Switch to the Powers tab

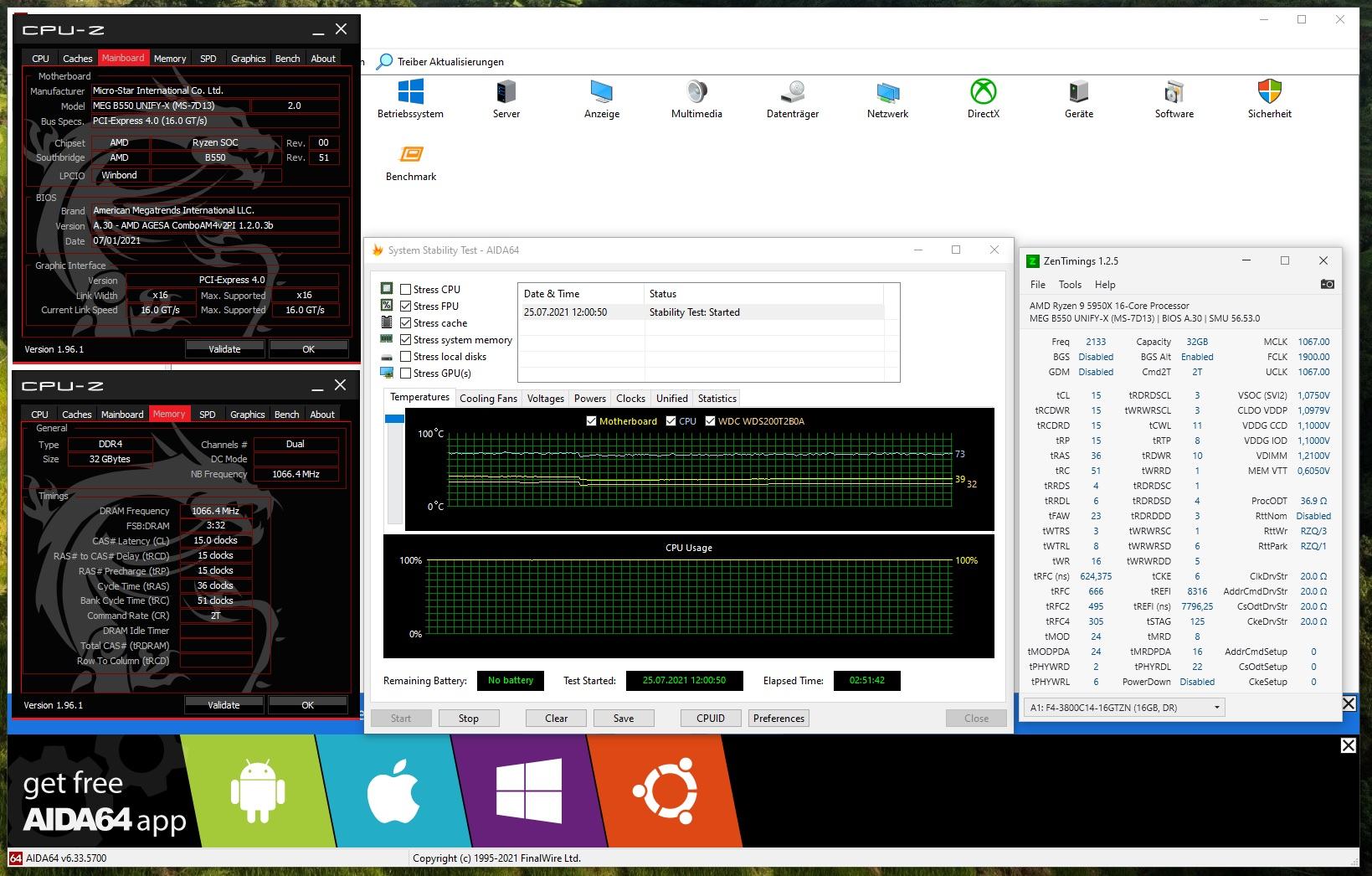point(589,399)
